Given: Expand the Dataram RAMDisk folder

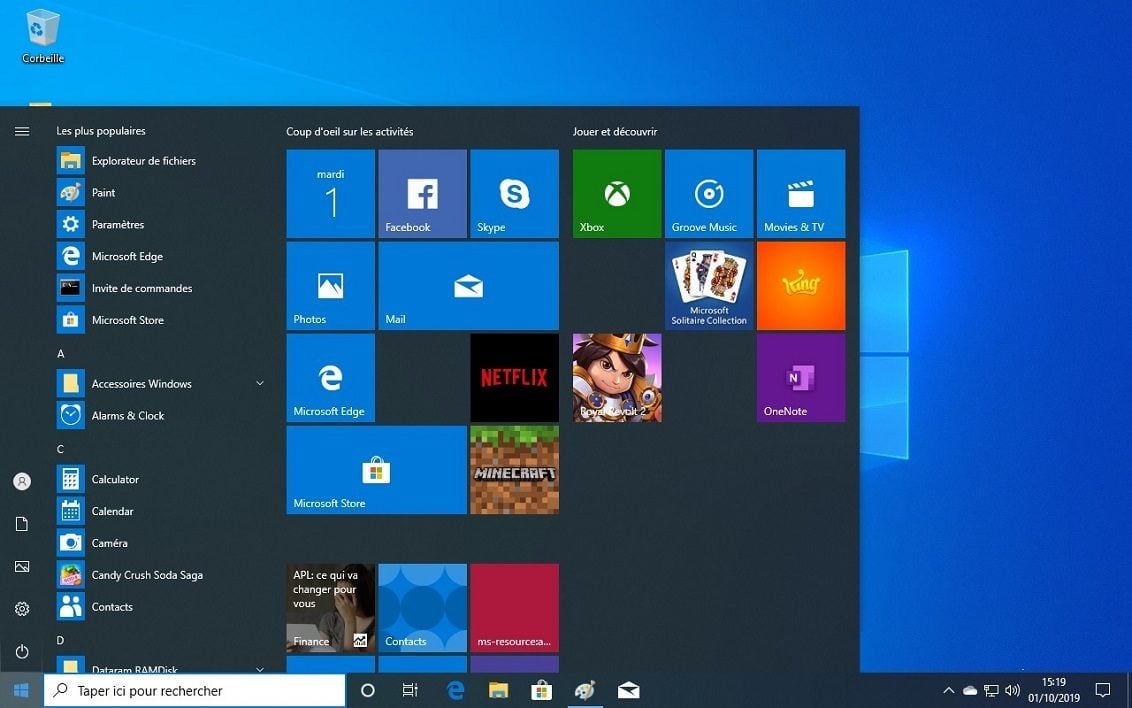Looking at the screenshot, I should (x=162, y=665).
